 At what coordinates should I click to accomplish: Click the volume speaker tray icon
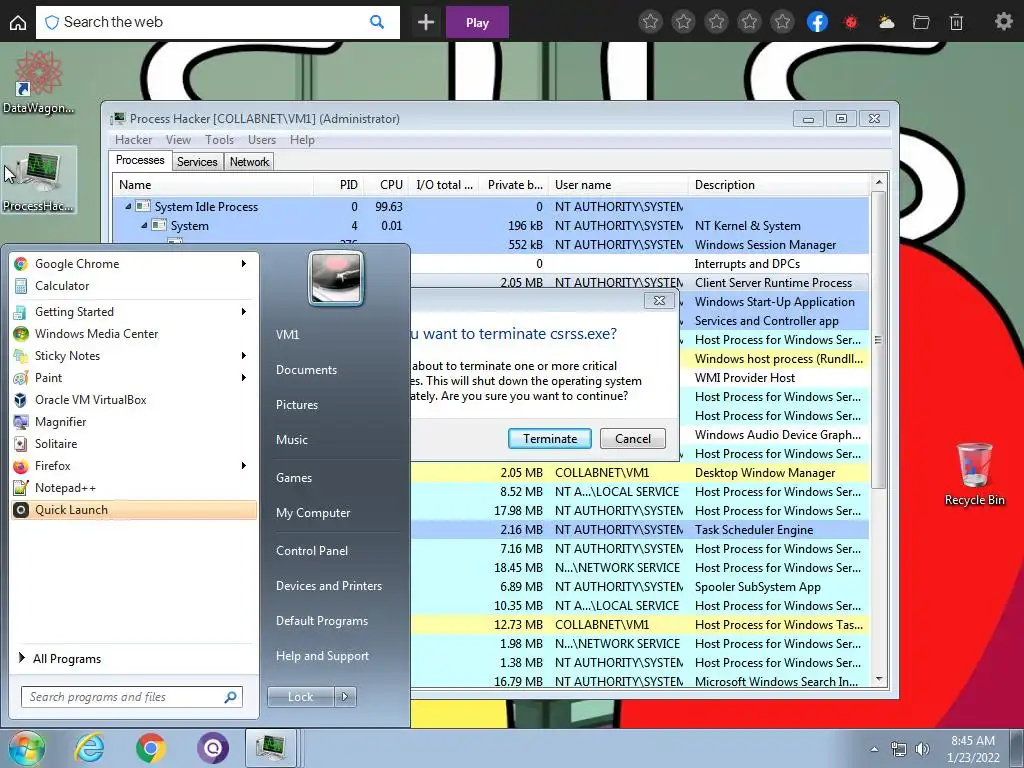click(922, 749)
